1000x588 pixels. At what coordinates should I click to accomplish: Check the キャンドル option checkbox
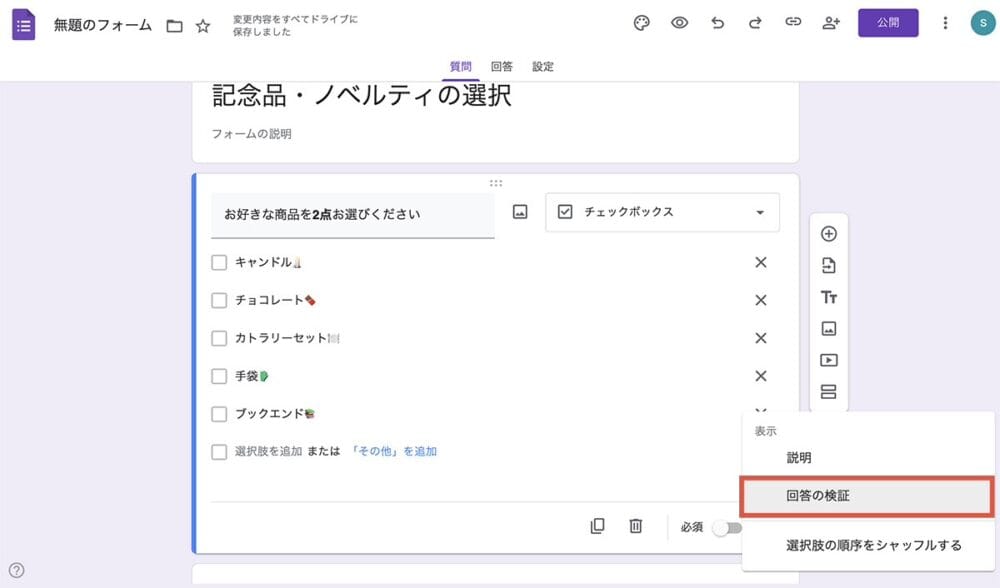(217, 261)
